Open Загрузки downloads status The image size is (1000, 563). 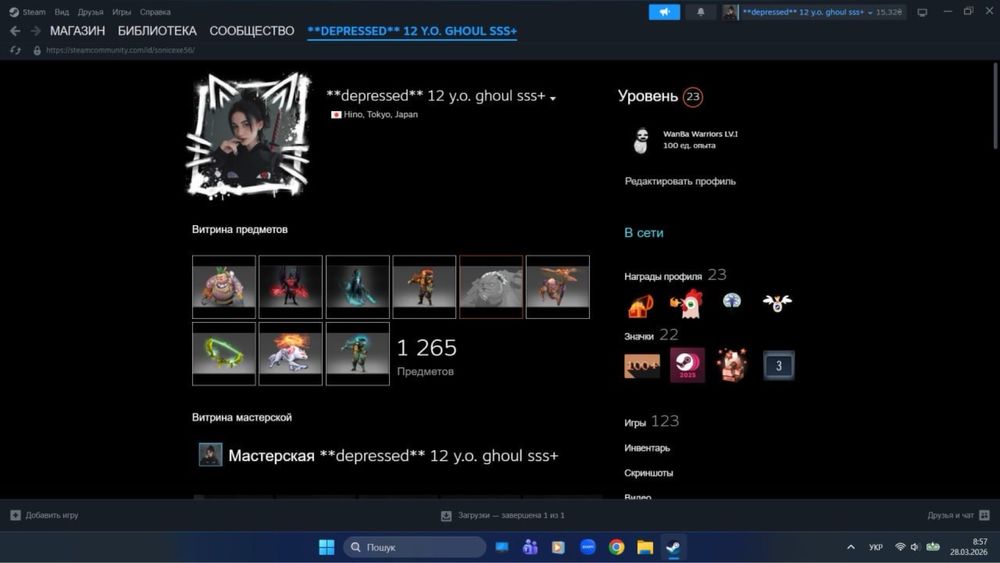tap(503, 515)
